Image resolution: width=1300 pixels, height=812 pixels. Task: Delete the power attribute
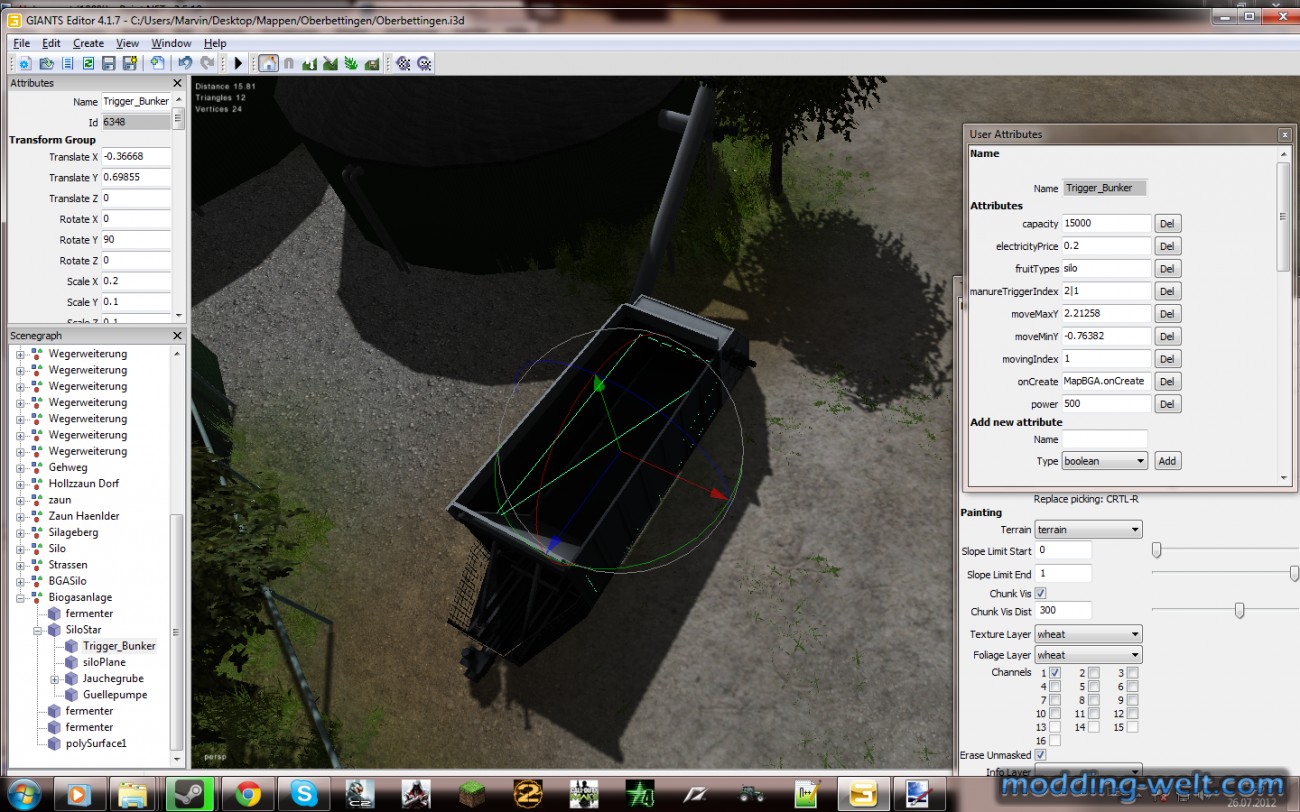1167,404
